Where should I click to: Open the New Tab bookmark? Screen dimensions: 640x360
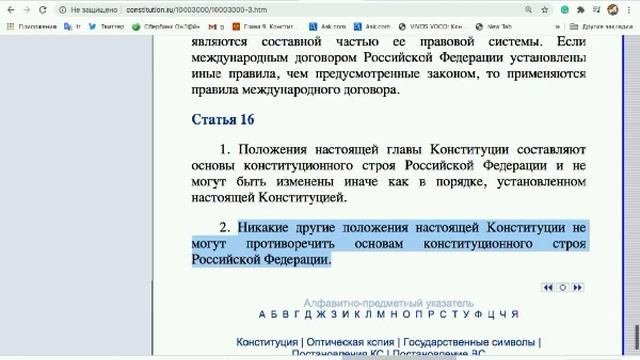[493, 27]
